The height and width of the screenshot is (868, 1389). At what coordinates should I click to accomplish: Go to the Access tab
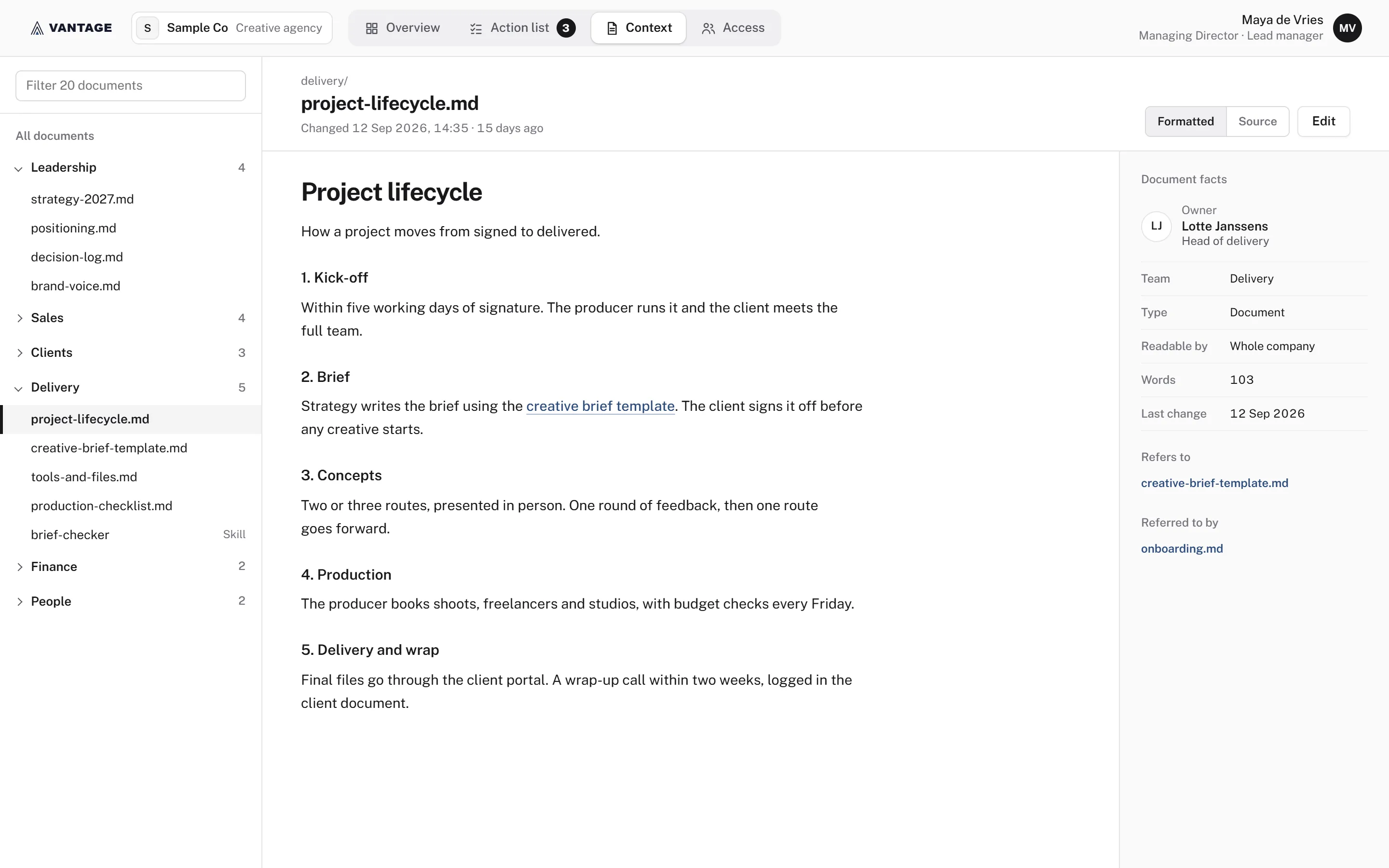[x=733, y=28]
